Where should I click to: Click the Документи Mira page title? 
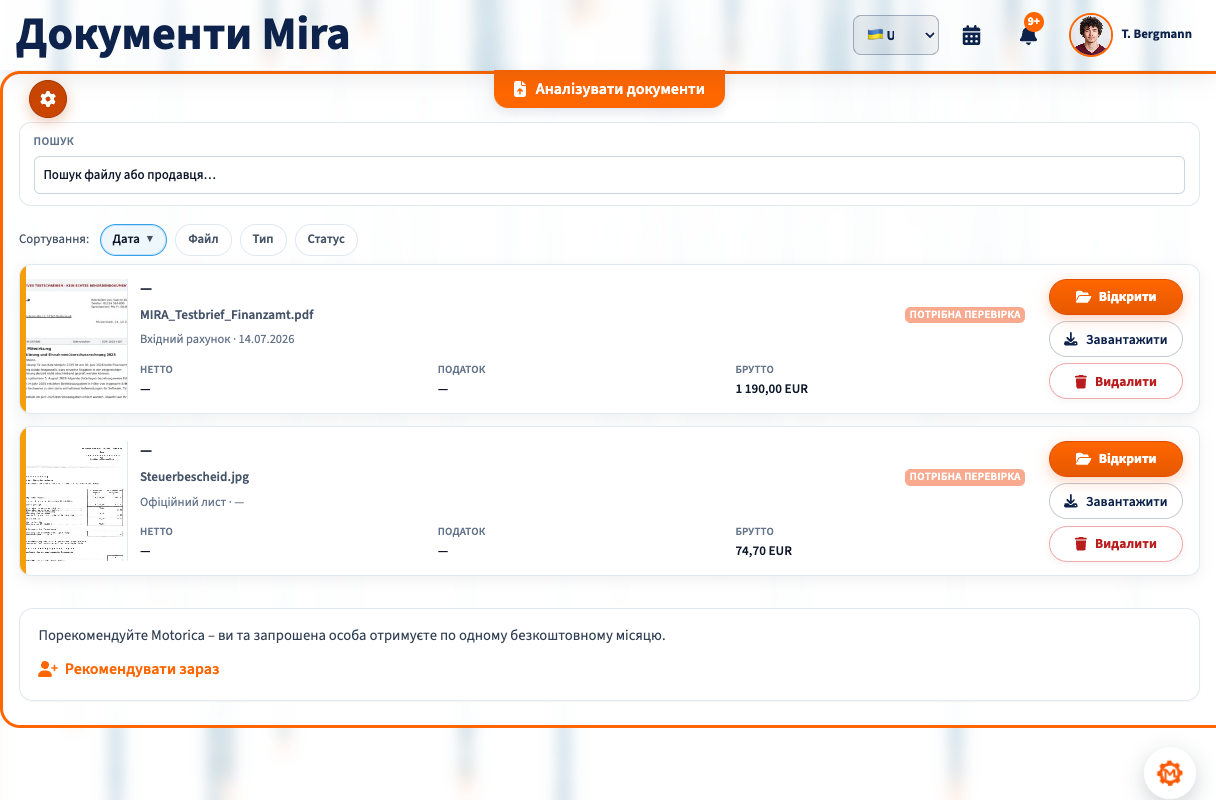tap(183, 35)
